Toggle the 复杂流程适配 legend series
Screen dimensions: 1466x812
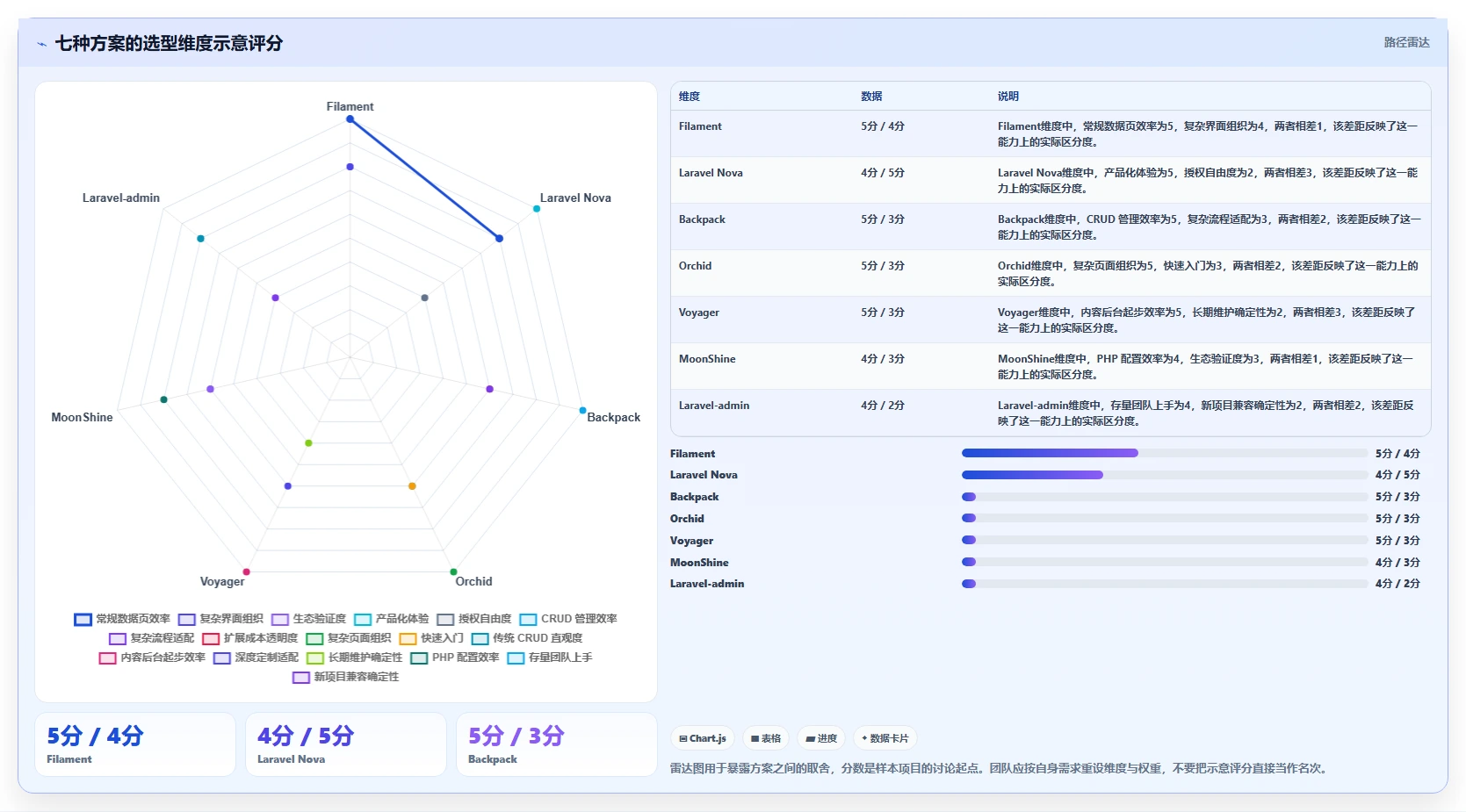point(152,638)
